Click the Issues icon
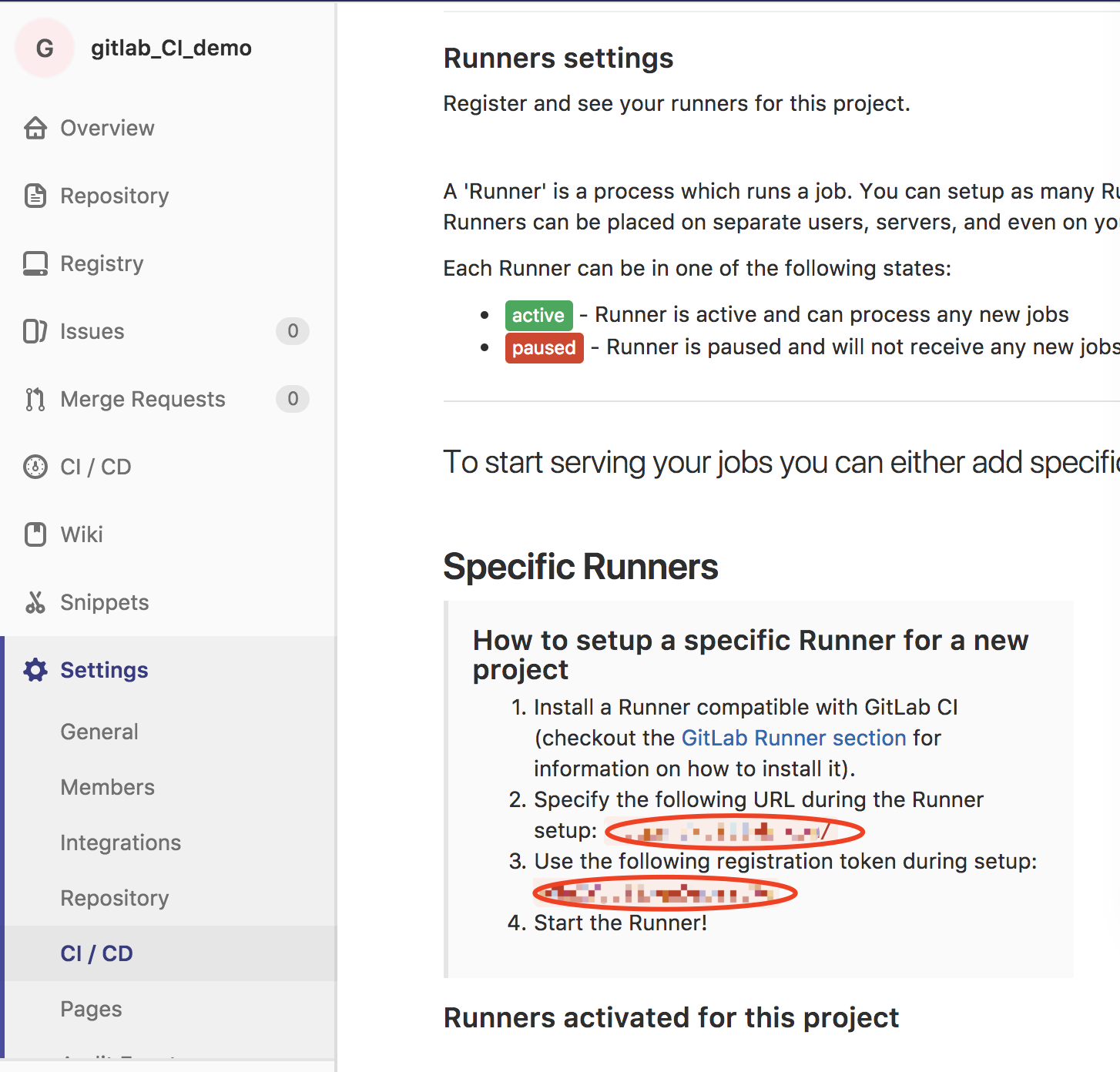 (35, 331)
